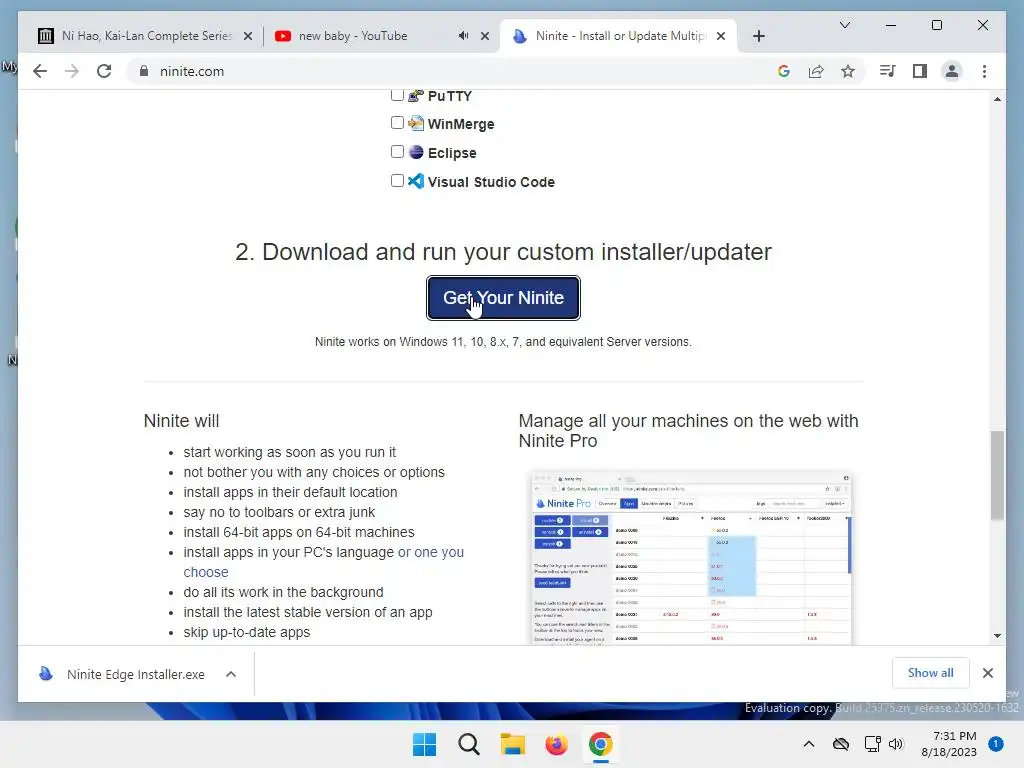
Task: Tick the Eclipse checkbox
Action: coord(397,152)
